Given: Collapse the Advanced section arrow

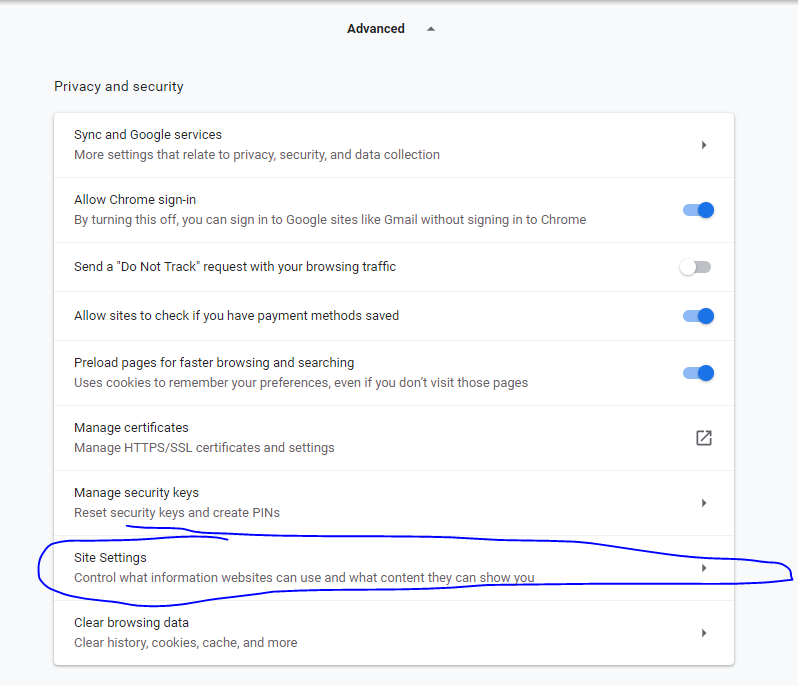Looking at the screenshot, I should [431, 29].
